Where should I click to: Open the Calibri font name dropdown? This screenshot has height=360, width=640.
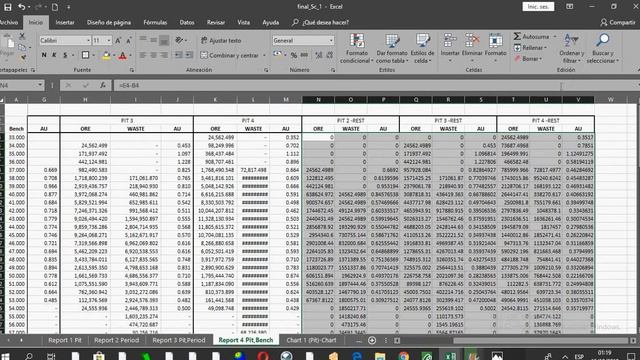(88, 40)
